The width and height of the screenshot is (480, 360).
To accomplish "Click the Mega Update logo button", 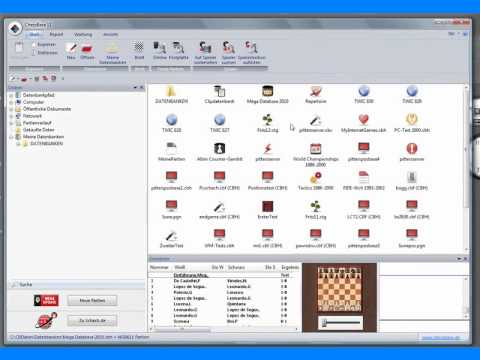I will (46, 300).
